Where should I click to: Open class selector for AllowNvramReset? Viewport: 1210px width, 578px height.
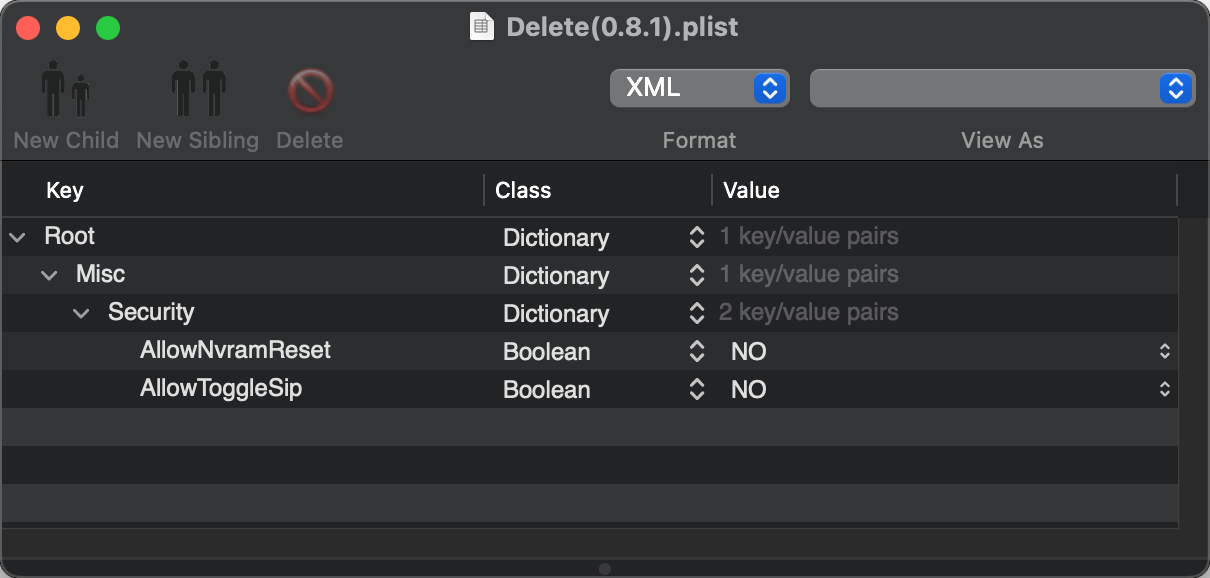pyautogui.click(x=697, y=352)
